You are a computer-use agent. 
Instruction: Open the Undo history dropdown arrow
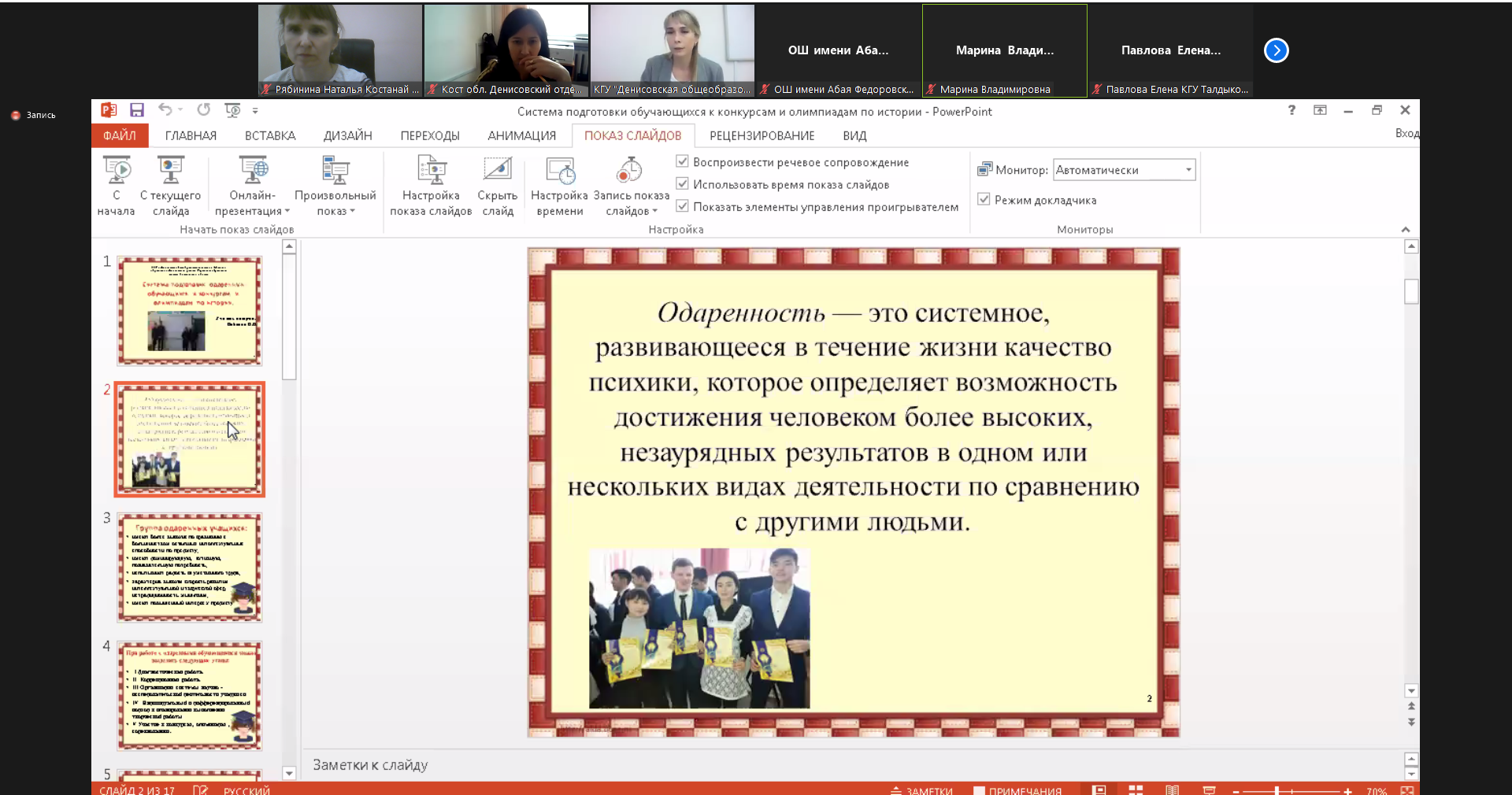[180, 110]
